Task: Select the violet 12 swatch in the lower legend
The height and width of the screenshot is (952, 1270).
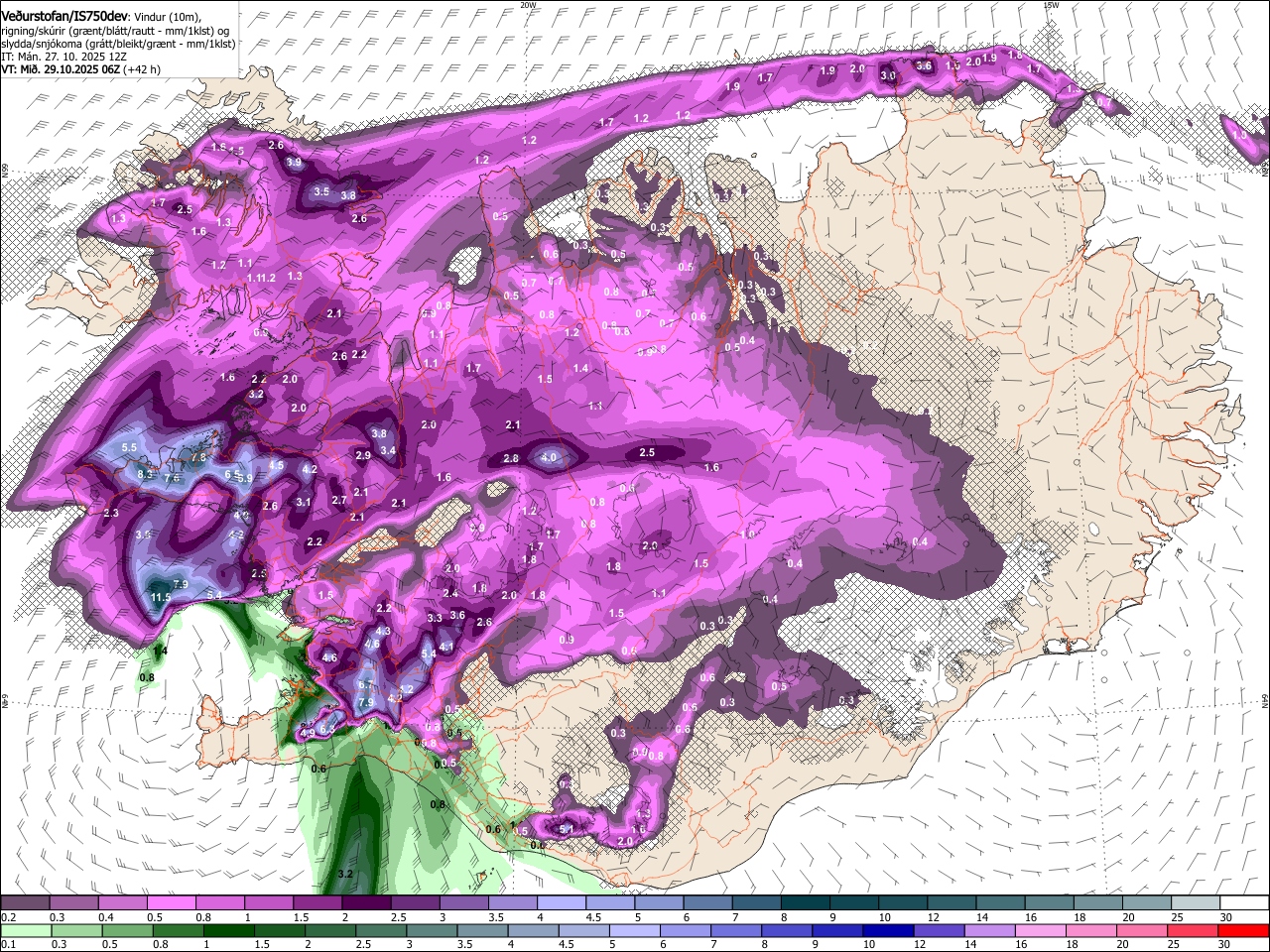Action: point(940,930)
